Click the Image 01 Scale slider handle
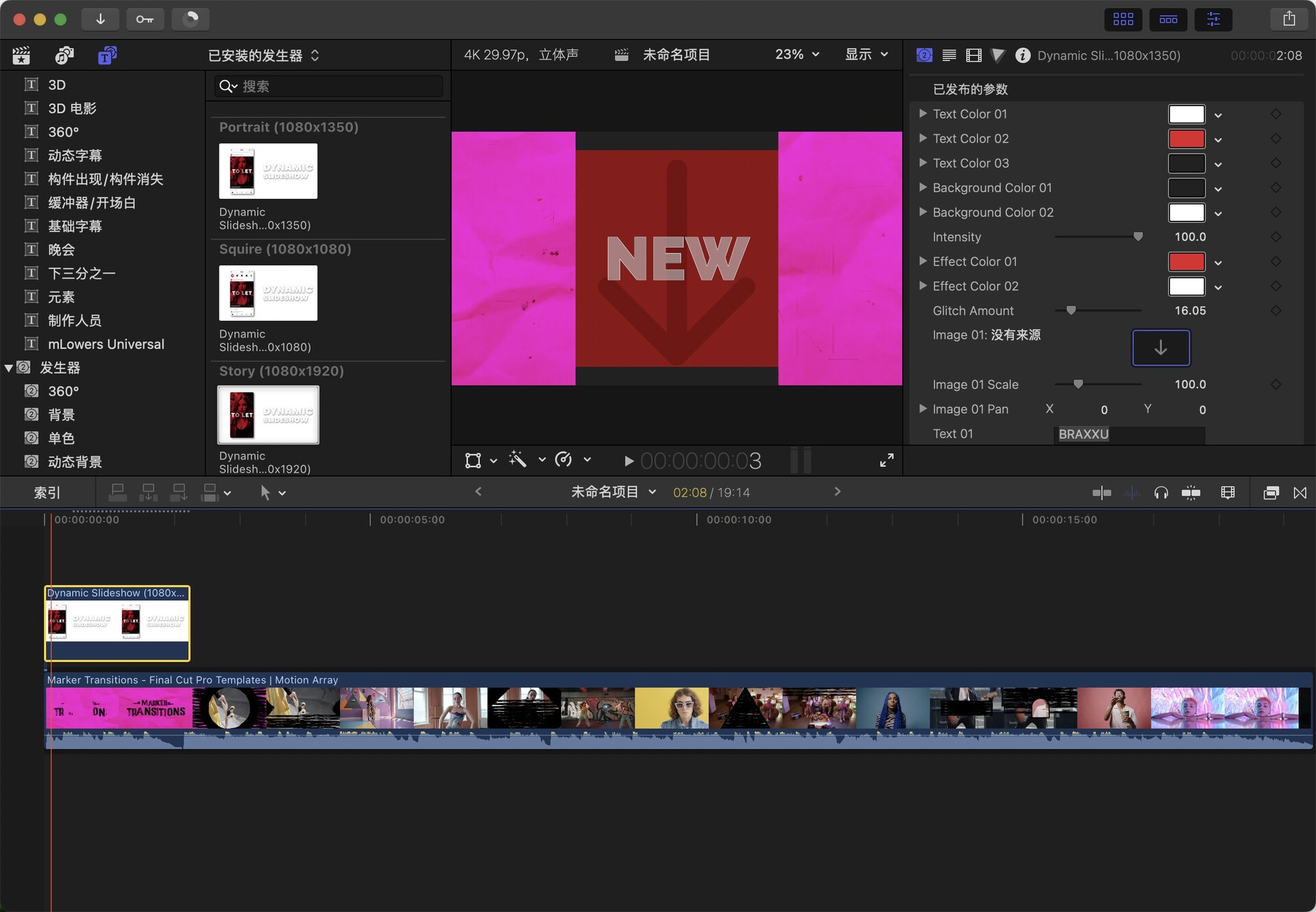The image size is (1316, 912). tap(1078, 384)
